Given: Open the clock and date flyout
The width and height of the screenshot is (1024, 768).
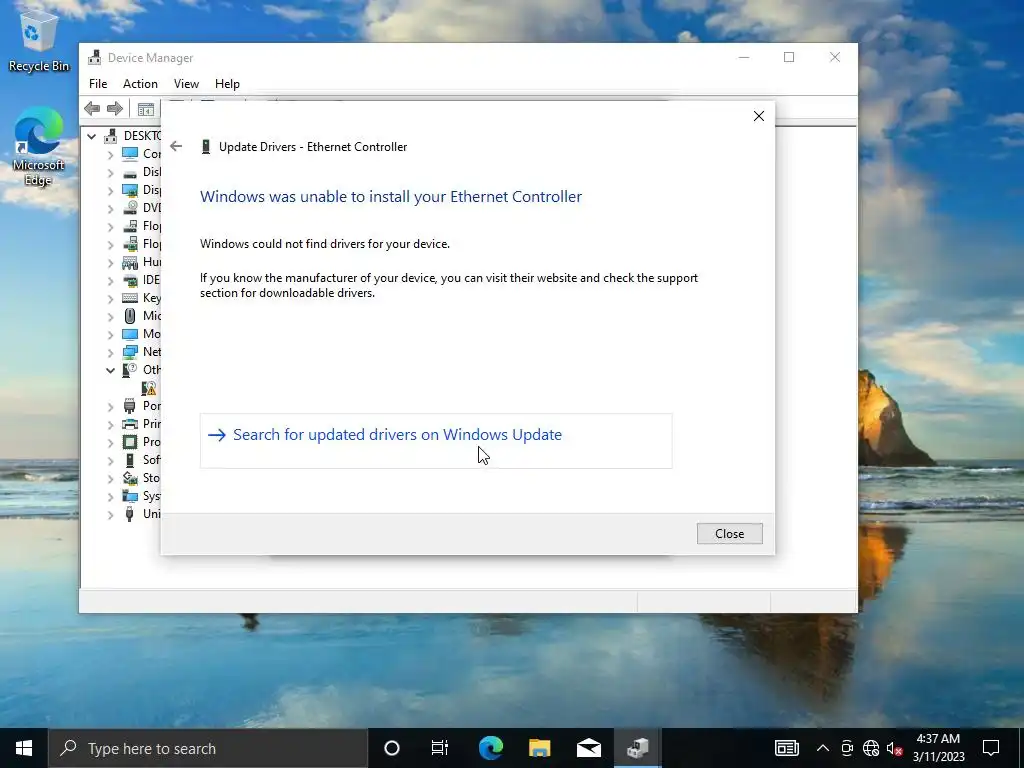Looking at the screenshot, I should pos(938,748).
